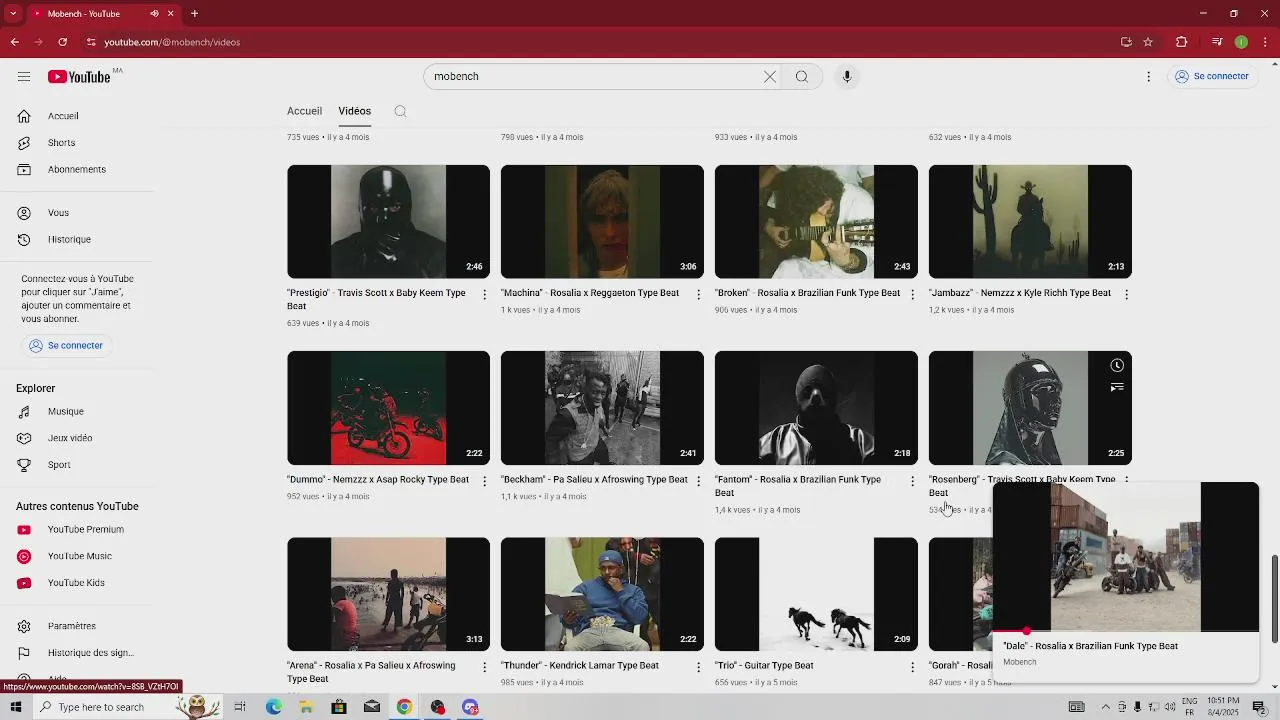Open "Beckham" - Pa Salieu x Afroswing title
The image size is (1280, 720).
[x=594, y=480]
